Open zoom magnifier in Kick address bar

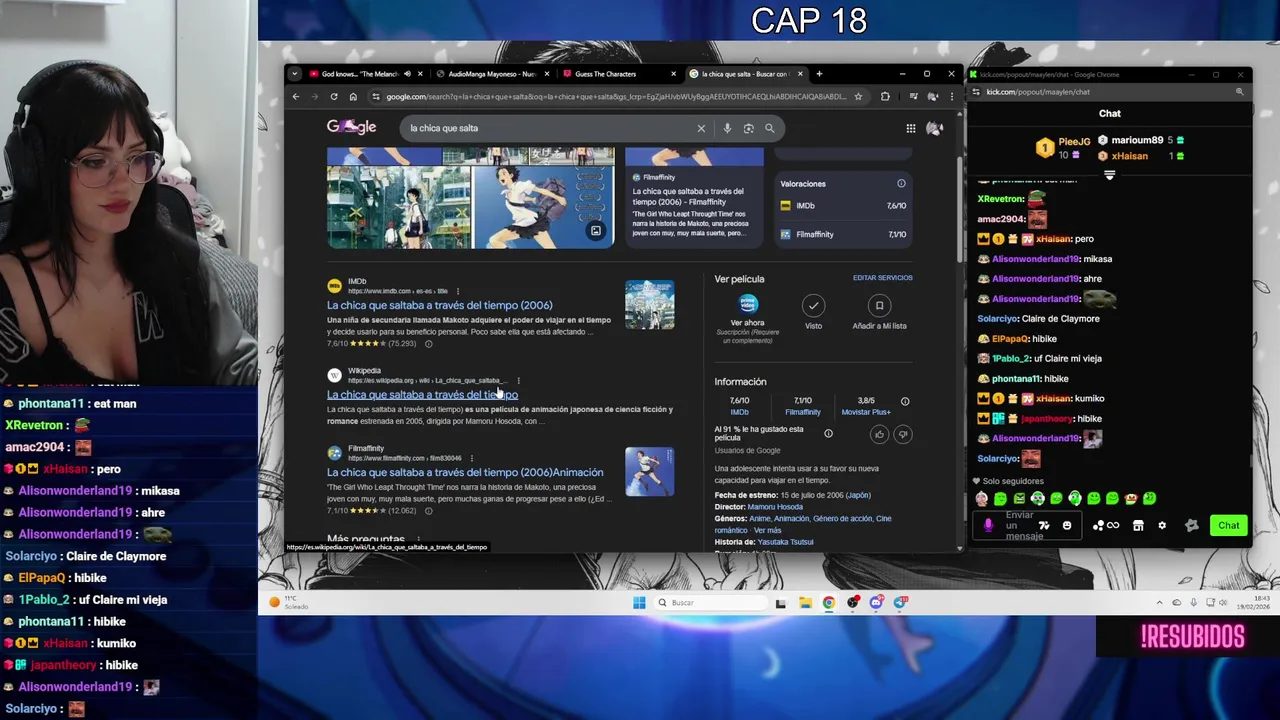coord(1240,92)
